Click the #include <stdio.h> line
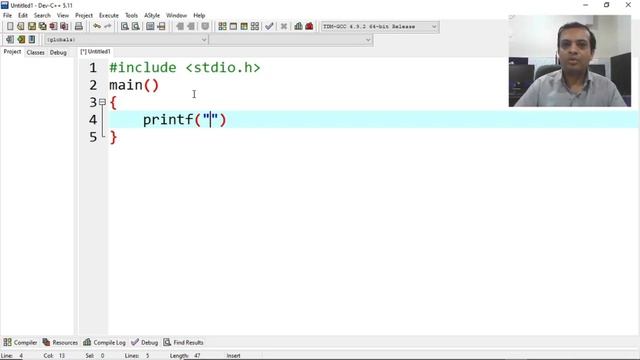The width and height of the screenshot is (640, 360). (184, 68)
